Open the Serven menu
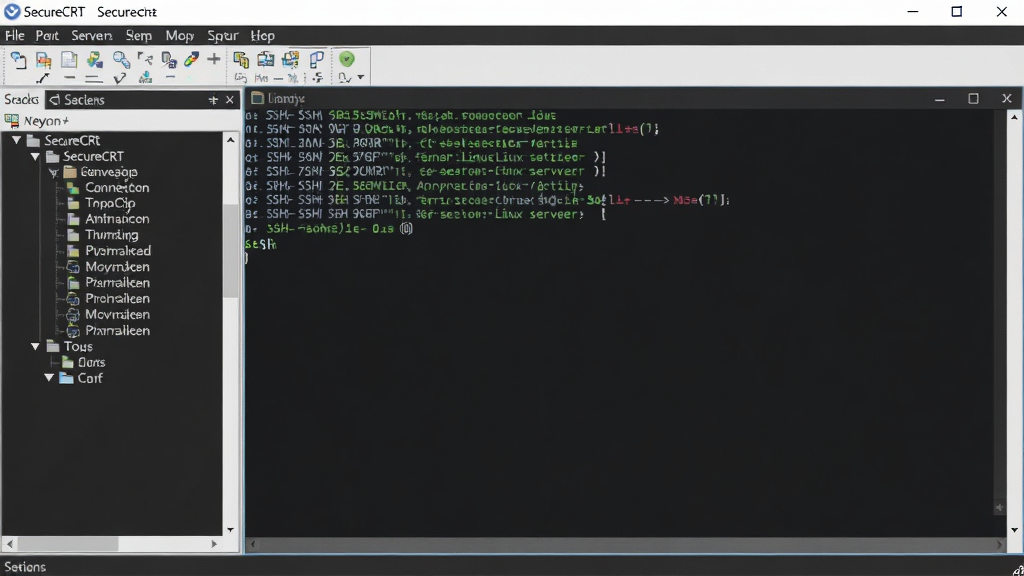The width and height of the screenshot is (1024, 576). click(91, 36)
